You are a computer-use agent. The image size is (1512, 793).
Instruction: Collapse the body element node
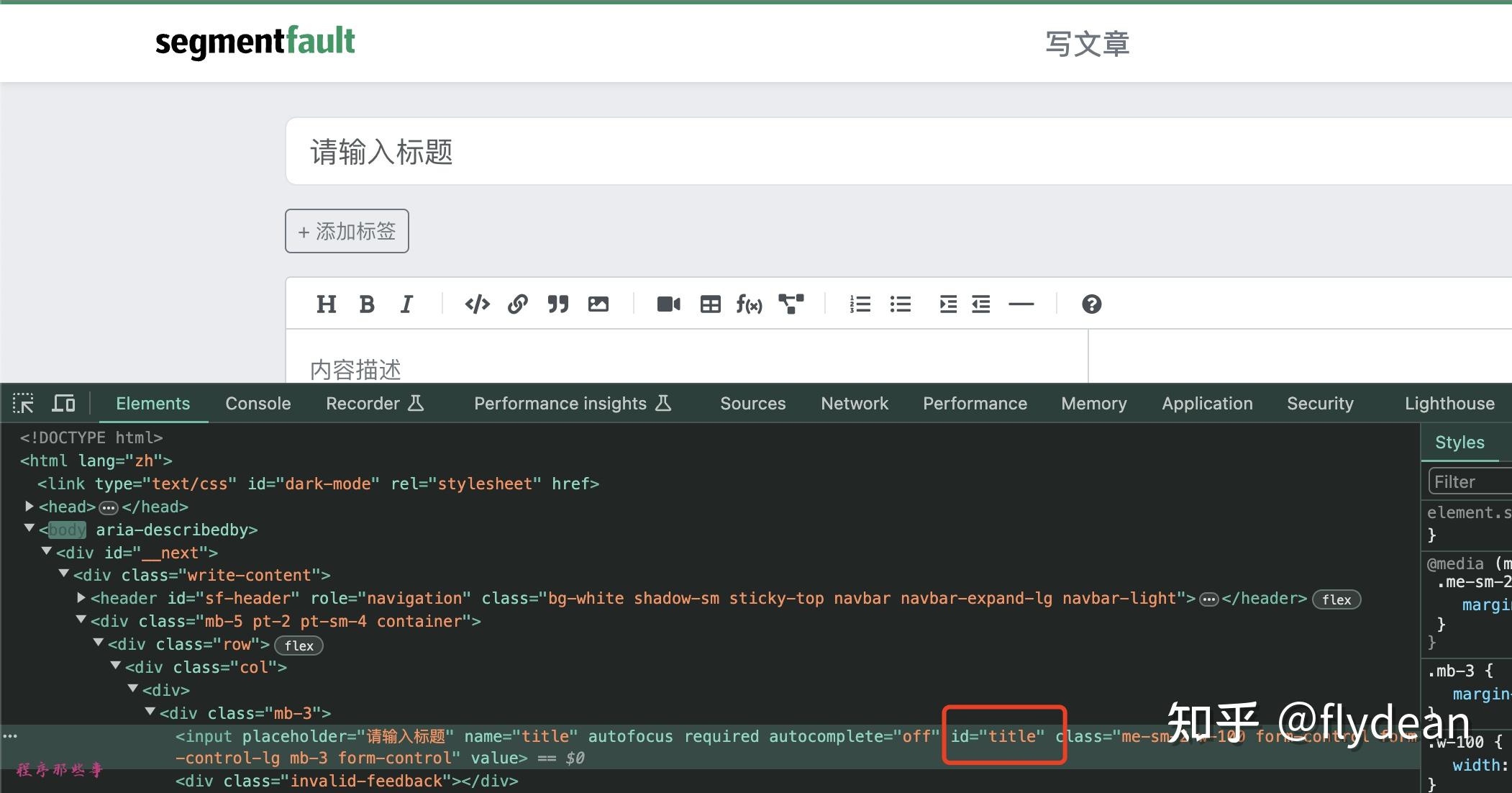coord(29,529)
